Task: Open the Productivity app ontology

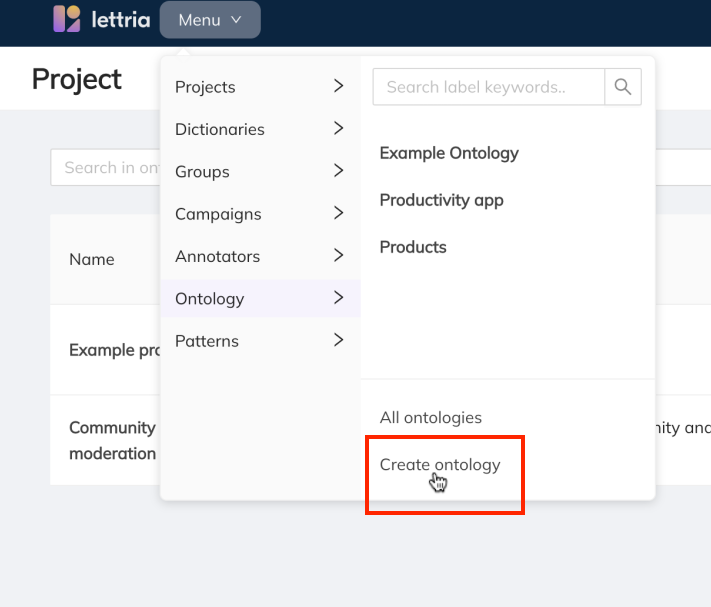Action: click(x=441, y=200)
